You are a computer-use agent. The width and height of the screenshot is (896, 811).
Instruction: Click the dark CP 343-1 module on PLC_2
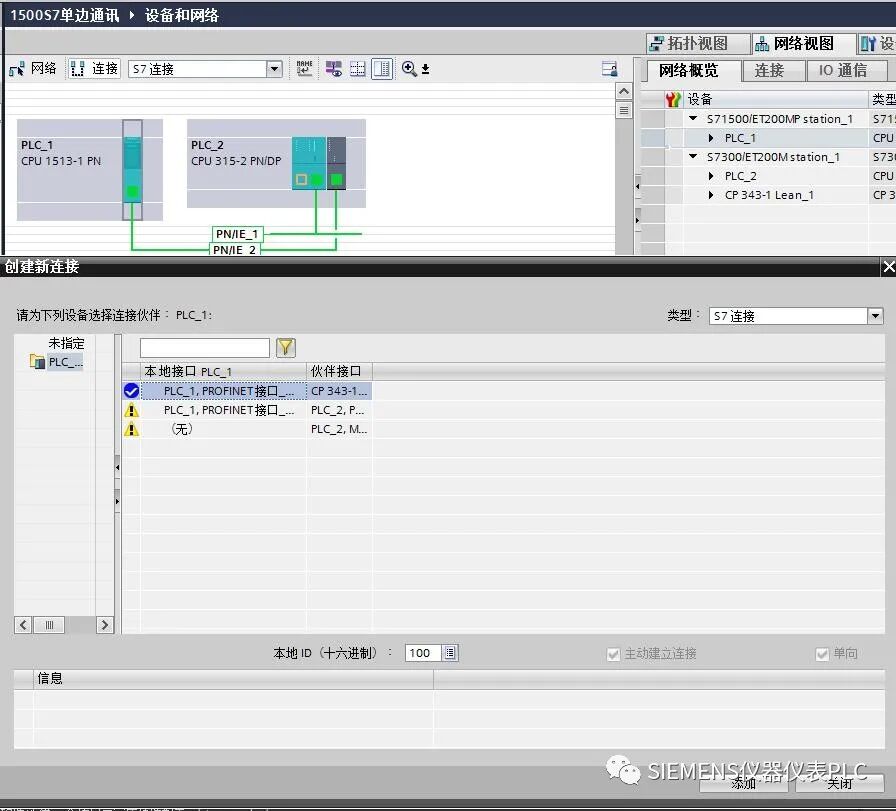pos(337,163)
